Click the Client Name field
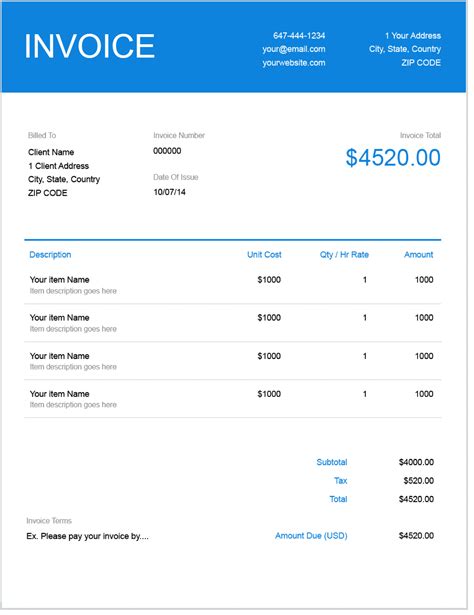 tap(51, 152)
